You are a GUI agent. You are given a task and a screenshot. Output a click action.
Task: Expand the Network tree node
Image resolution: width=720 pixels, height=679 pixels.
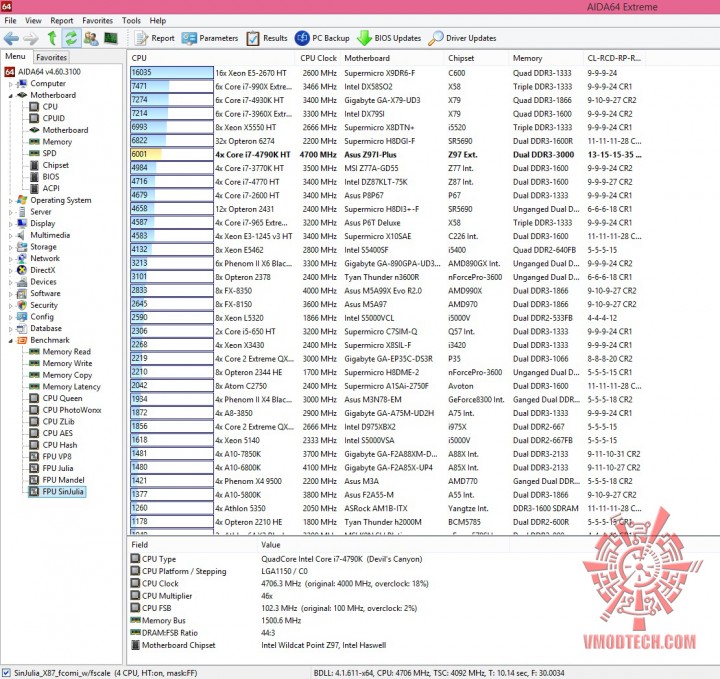pyautogui.click(x=11, y=259)
